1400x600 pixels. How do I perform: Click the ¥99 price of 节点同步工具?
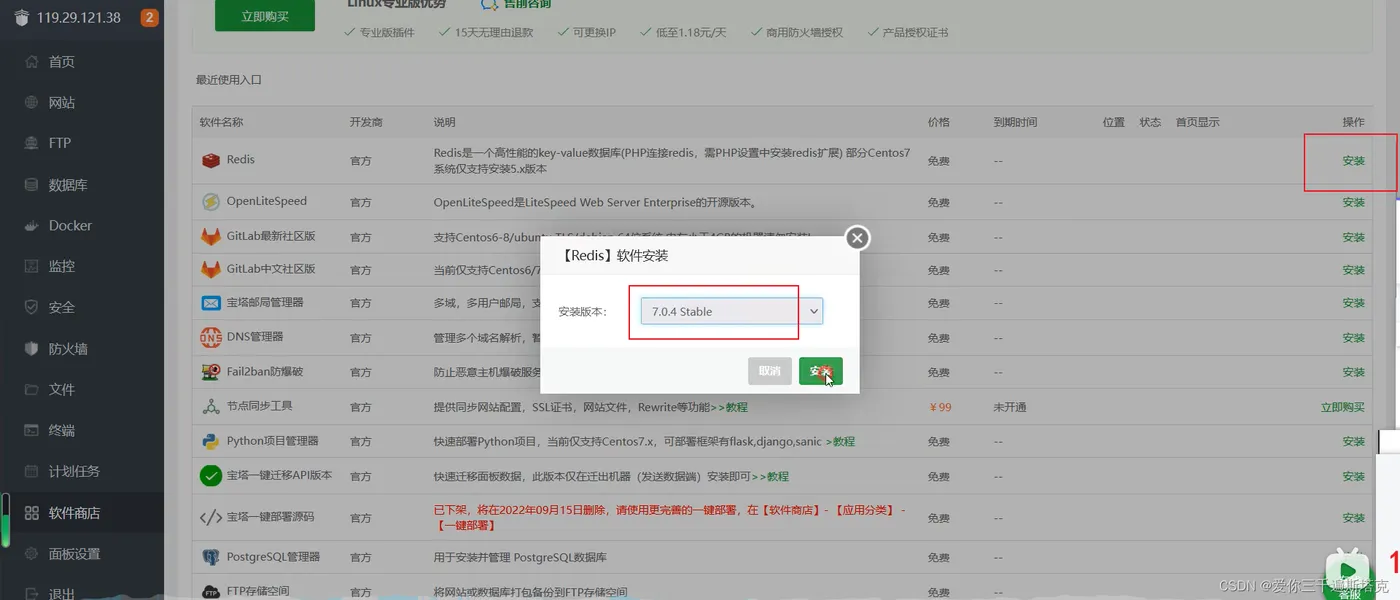point(940,407)
